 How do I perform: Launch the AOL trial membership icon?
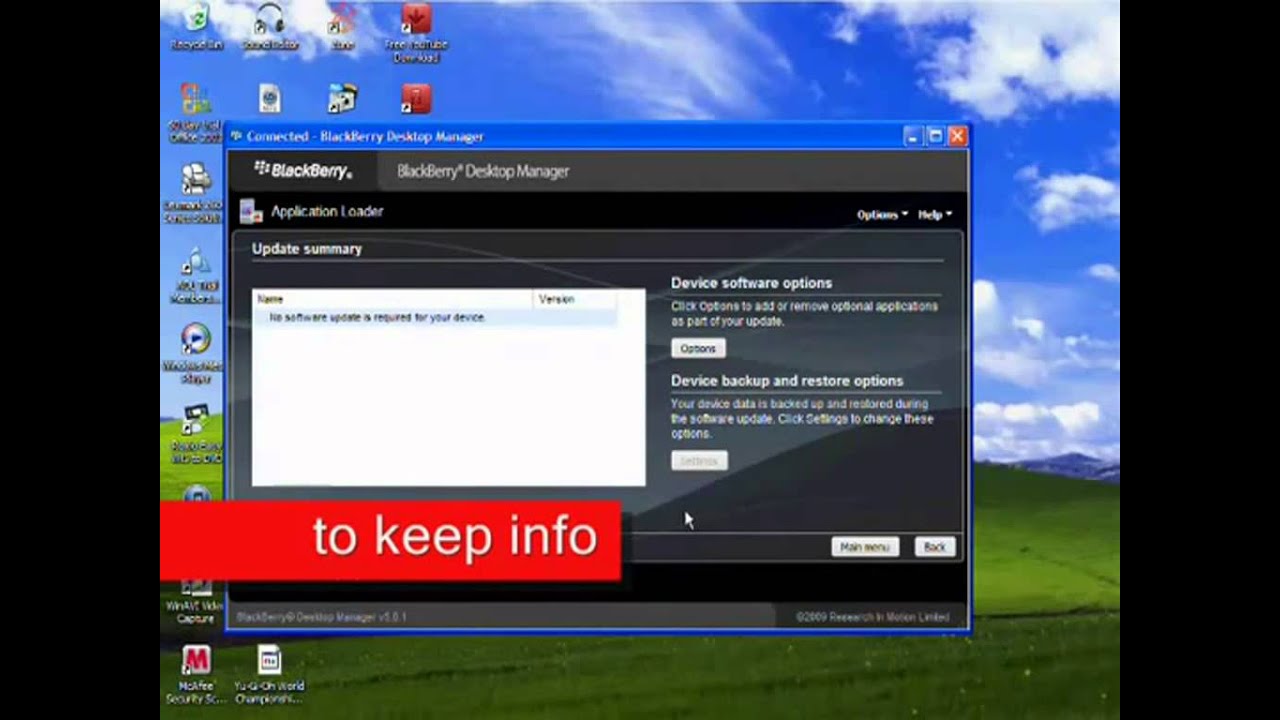[196, 274]
